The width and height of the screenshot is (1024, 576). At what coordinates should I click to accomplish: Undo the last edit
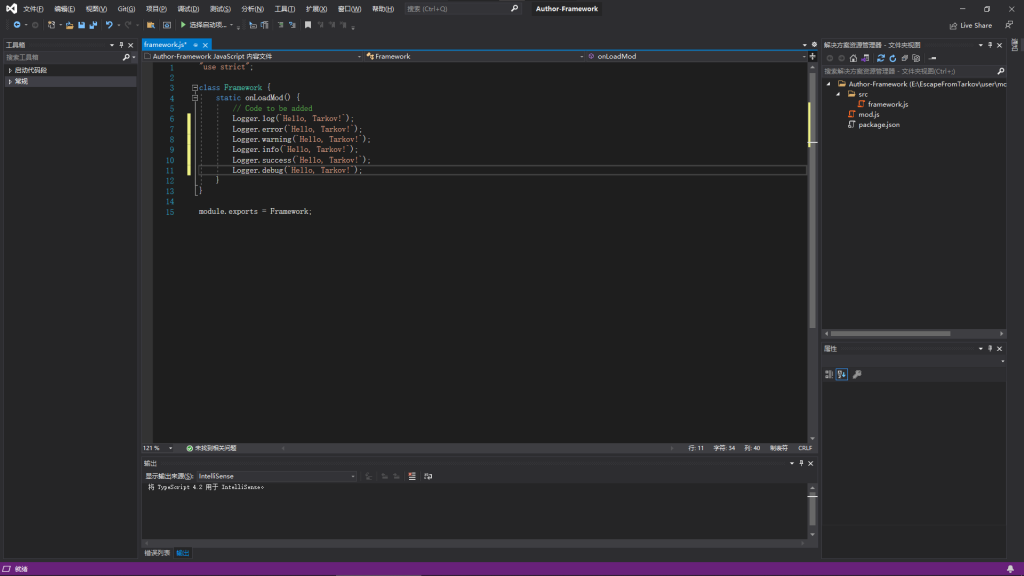click(x=109, y=25)
